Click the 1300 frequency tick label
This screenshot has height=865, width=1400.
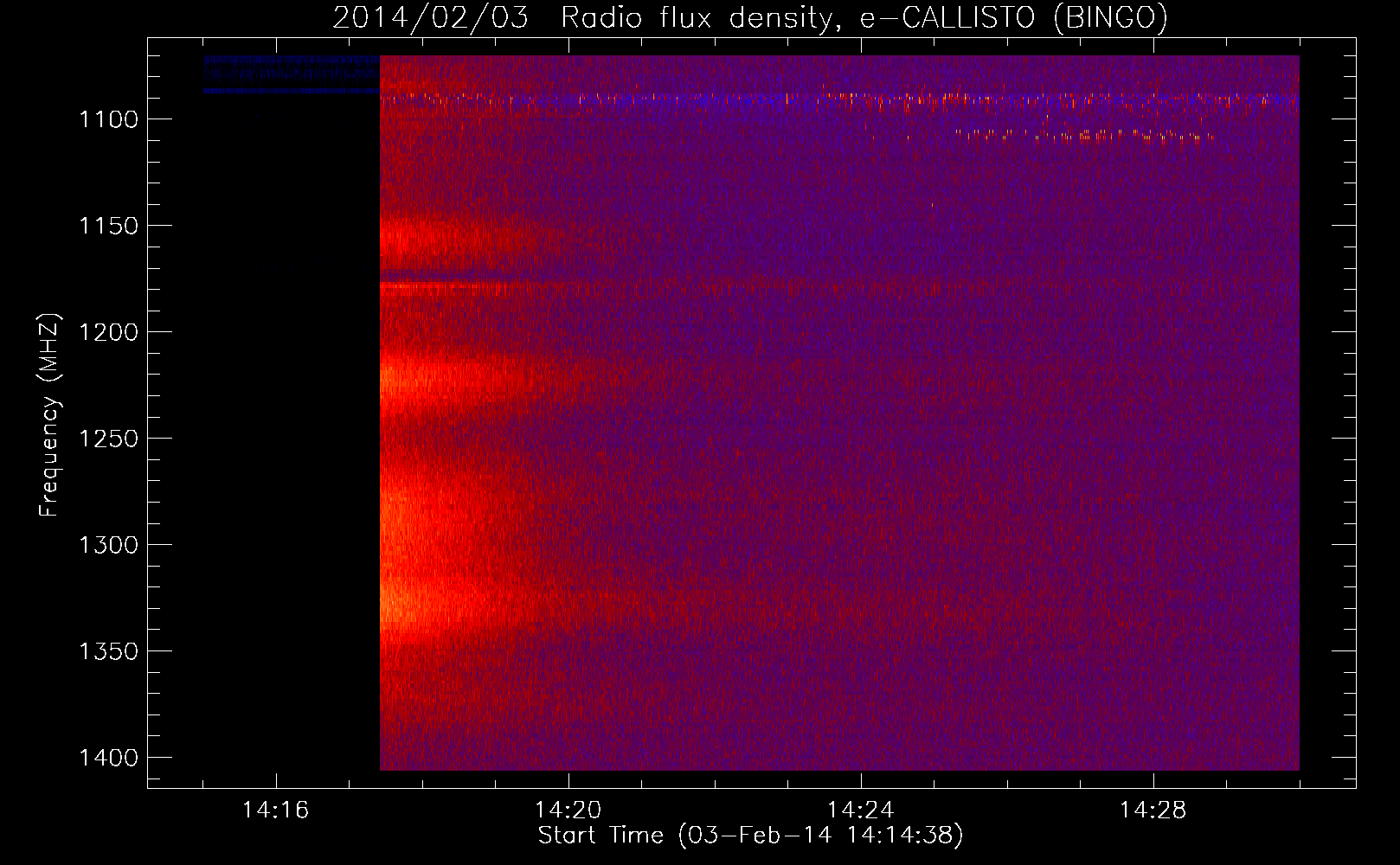(109, 545)
